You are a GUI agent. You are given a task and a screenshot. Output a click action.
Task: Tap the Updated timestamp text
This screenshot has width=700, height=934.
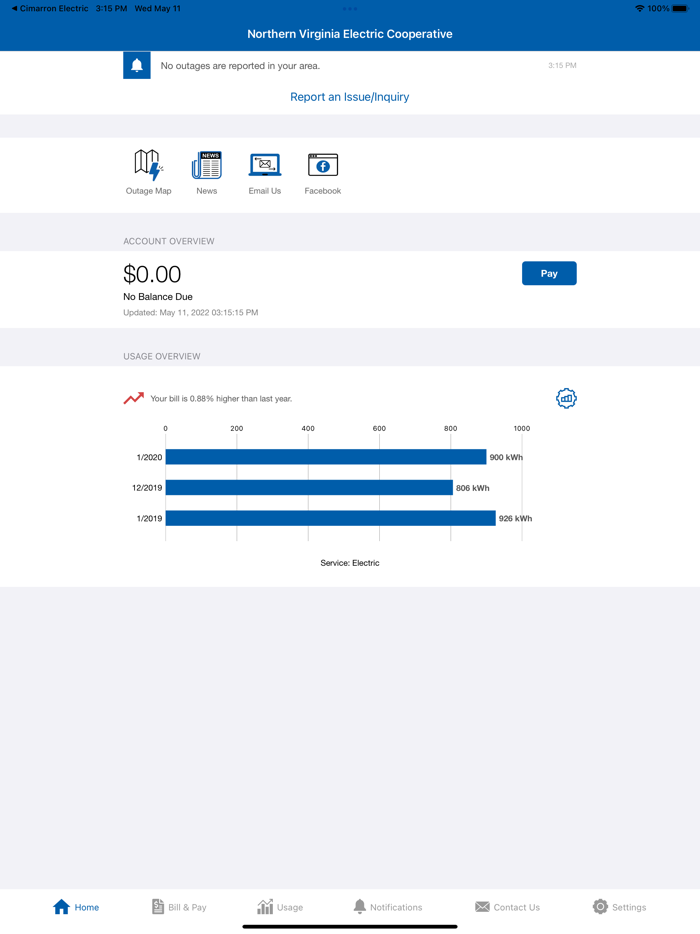coord(191,312)
